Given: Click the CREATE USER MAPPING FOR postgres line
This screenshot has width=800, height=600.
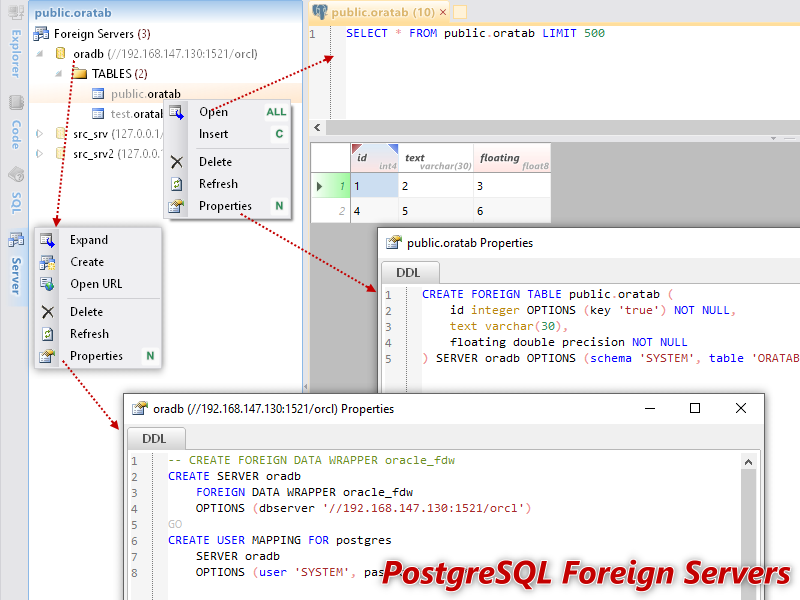Looking at the screenshot, I should 280,540.
